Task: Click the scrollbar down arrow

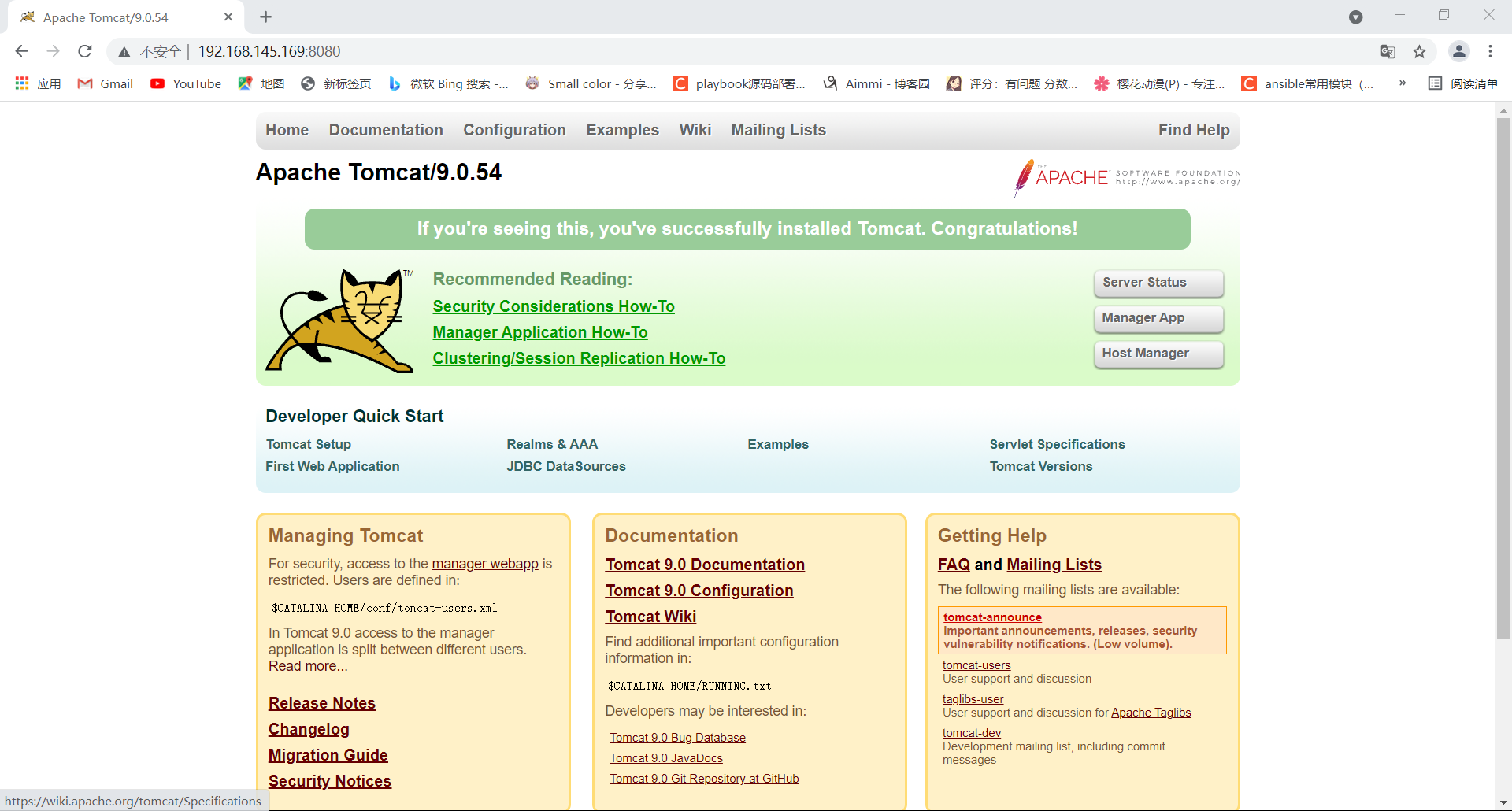Action: tap(1503, 802)
